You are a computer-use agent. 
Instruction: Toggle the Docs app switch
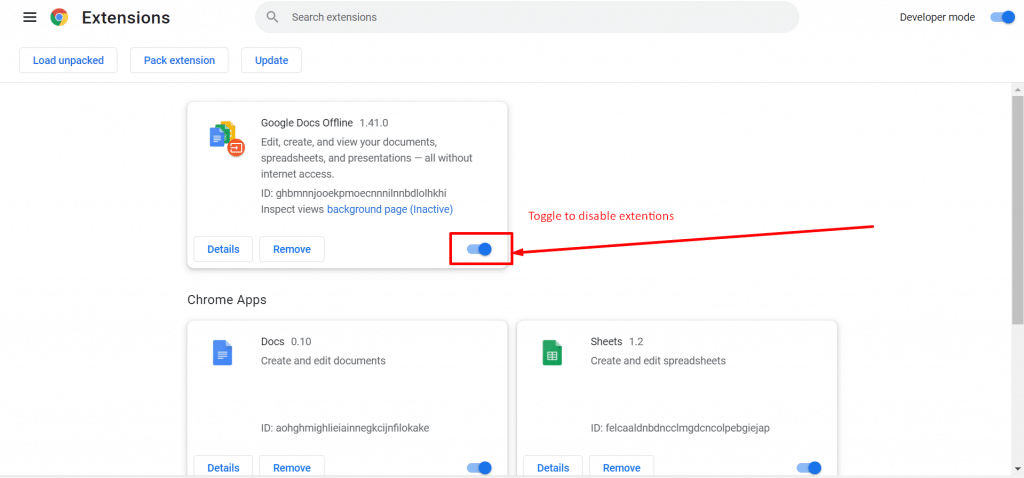479,468
